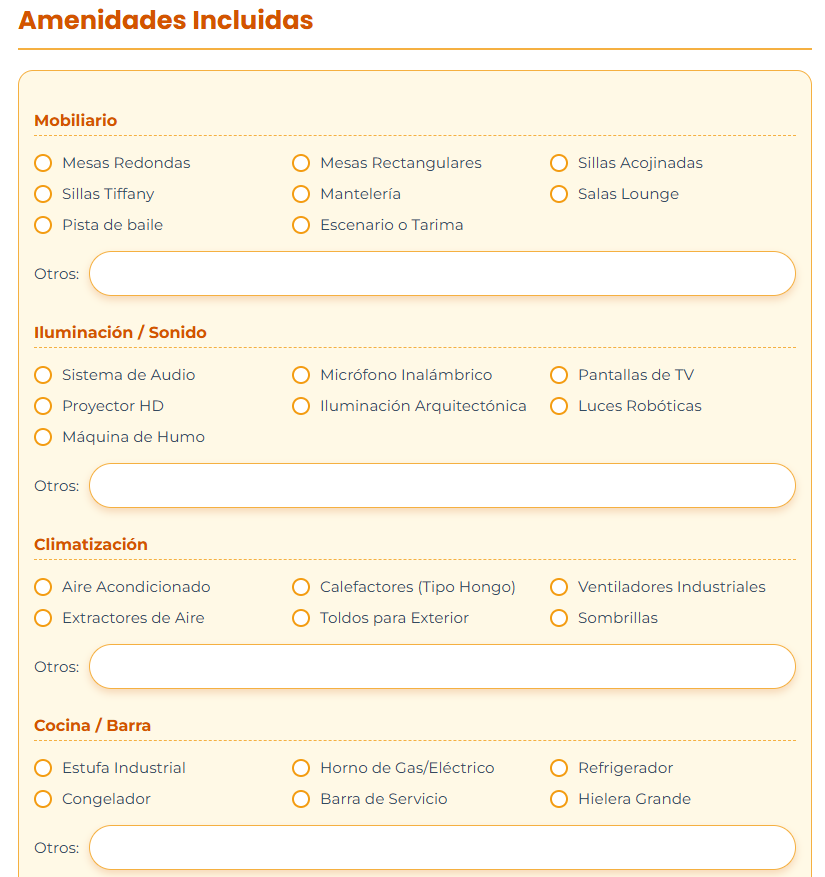Select Máquina de Humo option
Image resolution: width=825 pixels, height=877 pixels.
[x=43, y=437]
